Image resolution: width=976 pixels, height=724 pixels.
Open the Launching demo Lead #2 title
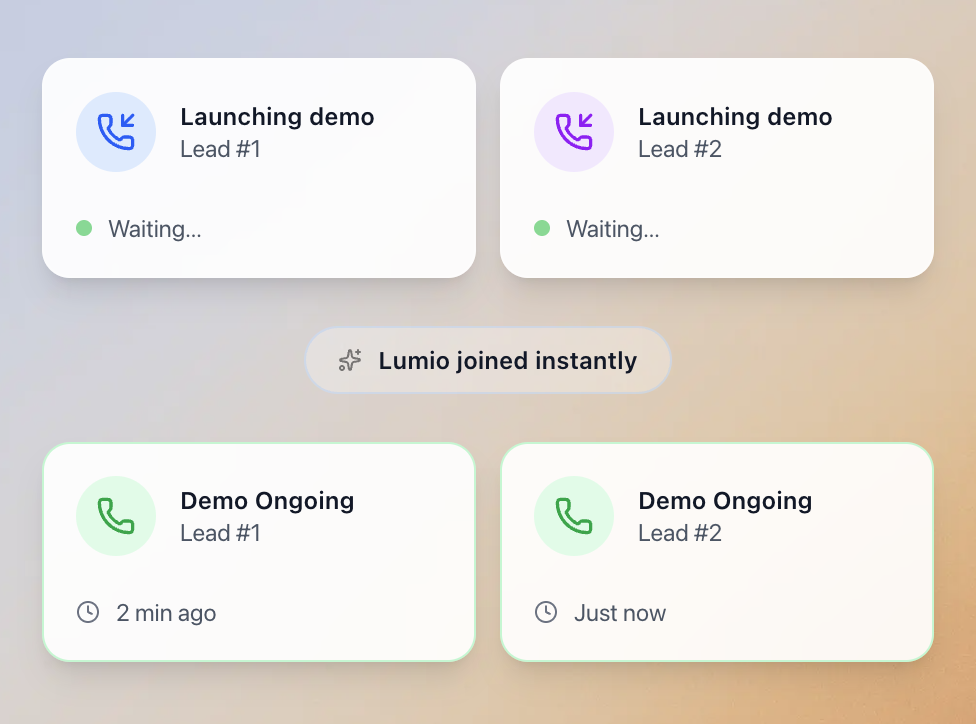[735, 116]
